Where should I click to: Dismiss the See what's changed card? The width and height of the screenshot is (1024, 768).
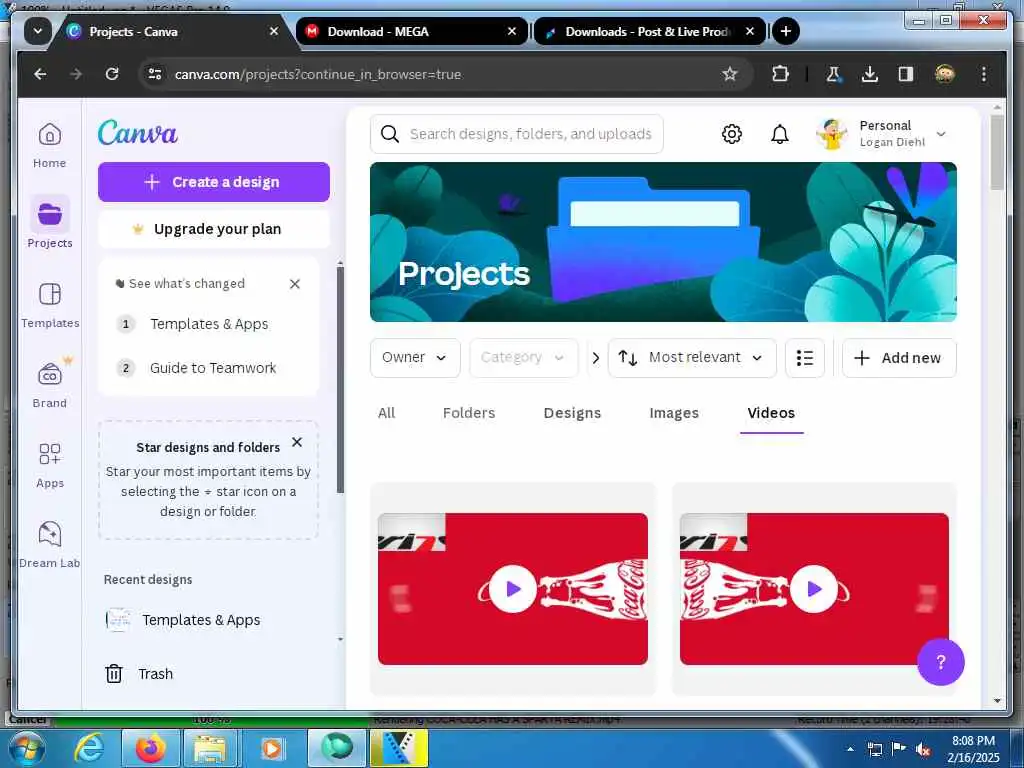[x=295, y=283]
